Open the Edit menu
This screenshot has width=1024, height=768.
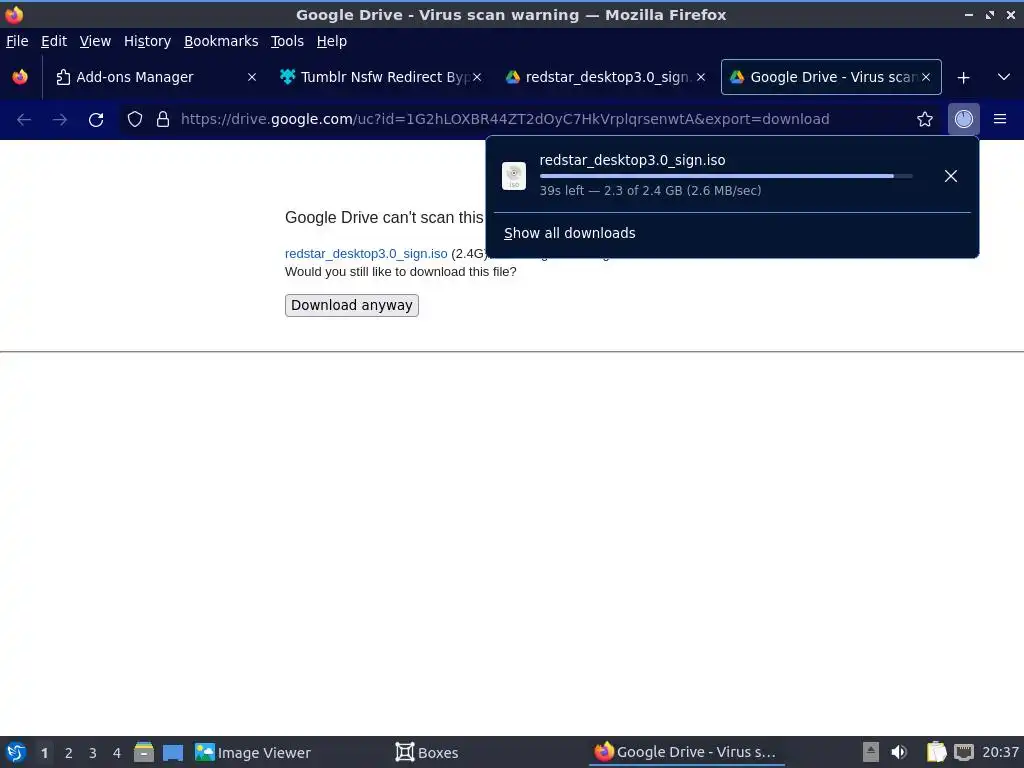point(54,41)
